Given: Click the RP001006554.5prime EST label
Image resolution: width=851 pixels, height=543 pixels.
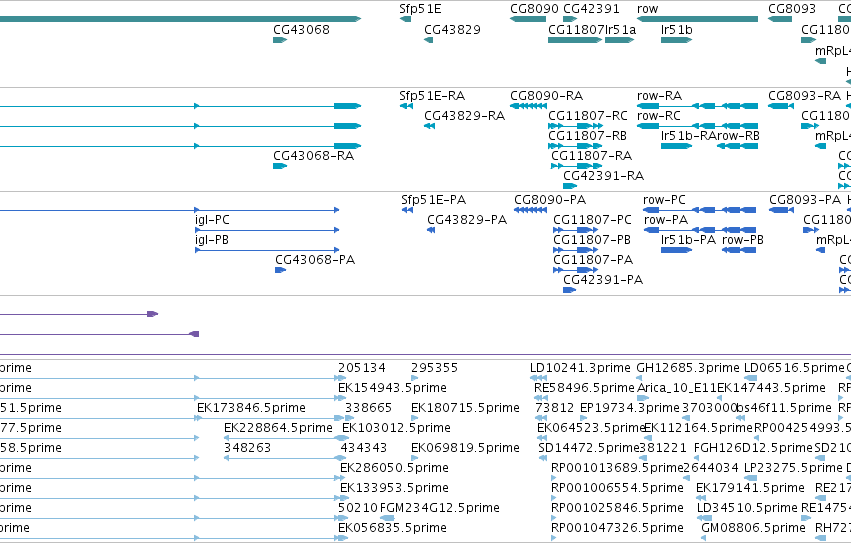Looking at the screenshot, I should (x=617, y=489).
